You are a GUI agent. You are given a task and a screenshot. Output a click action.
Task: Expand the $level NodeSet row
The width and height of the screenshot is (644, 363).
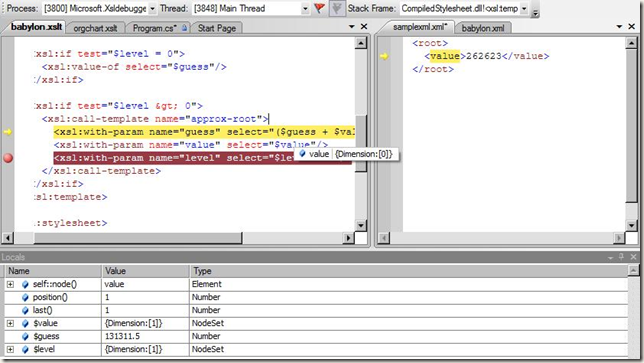10,349
